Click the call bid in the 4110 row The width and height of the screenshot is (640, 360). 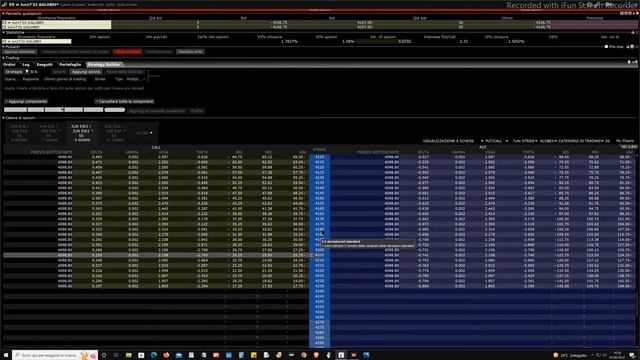point(237,157)
